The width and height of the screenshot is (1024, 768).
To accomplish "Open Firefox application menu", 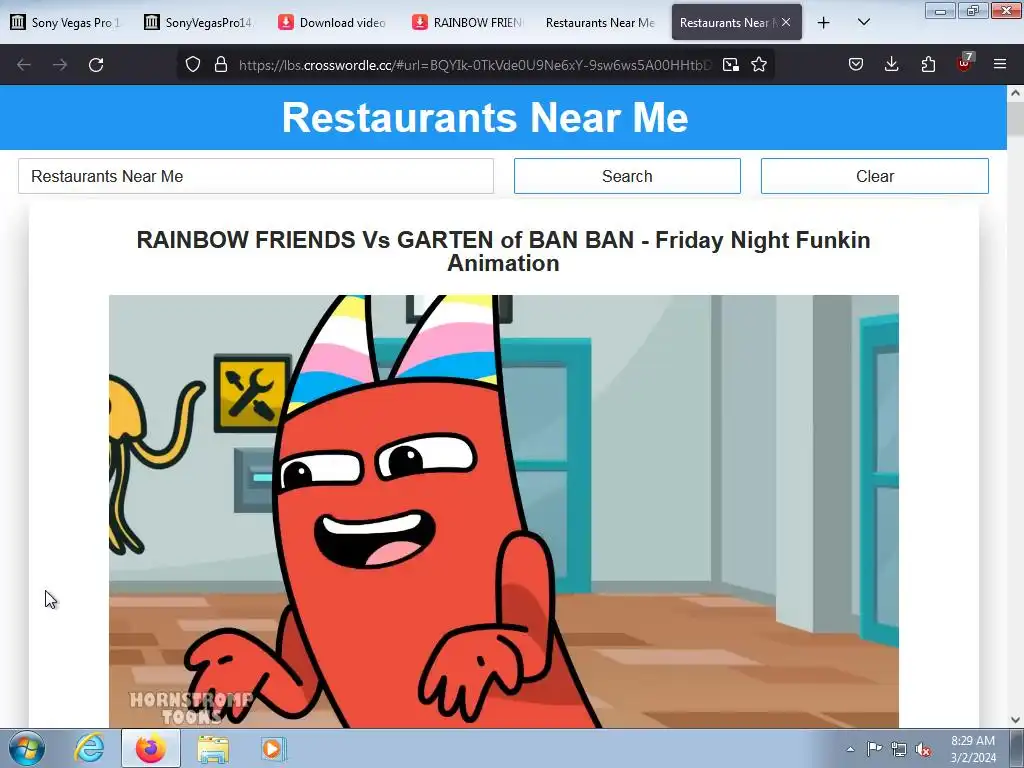I will [x=1000, y=64].
